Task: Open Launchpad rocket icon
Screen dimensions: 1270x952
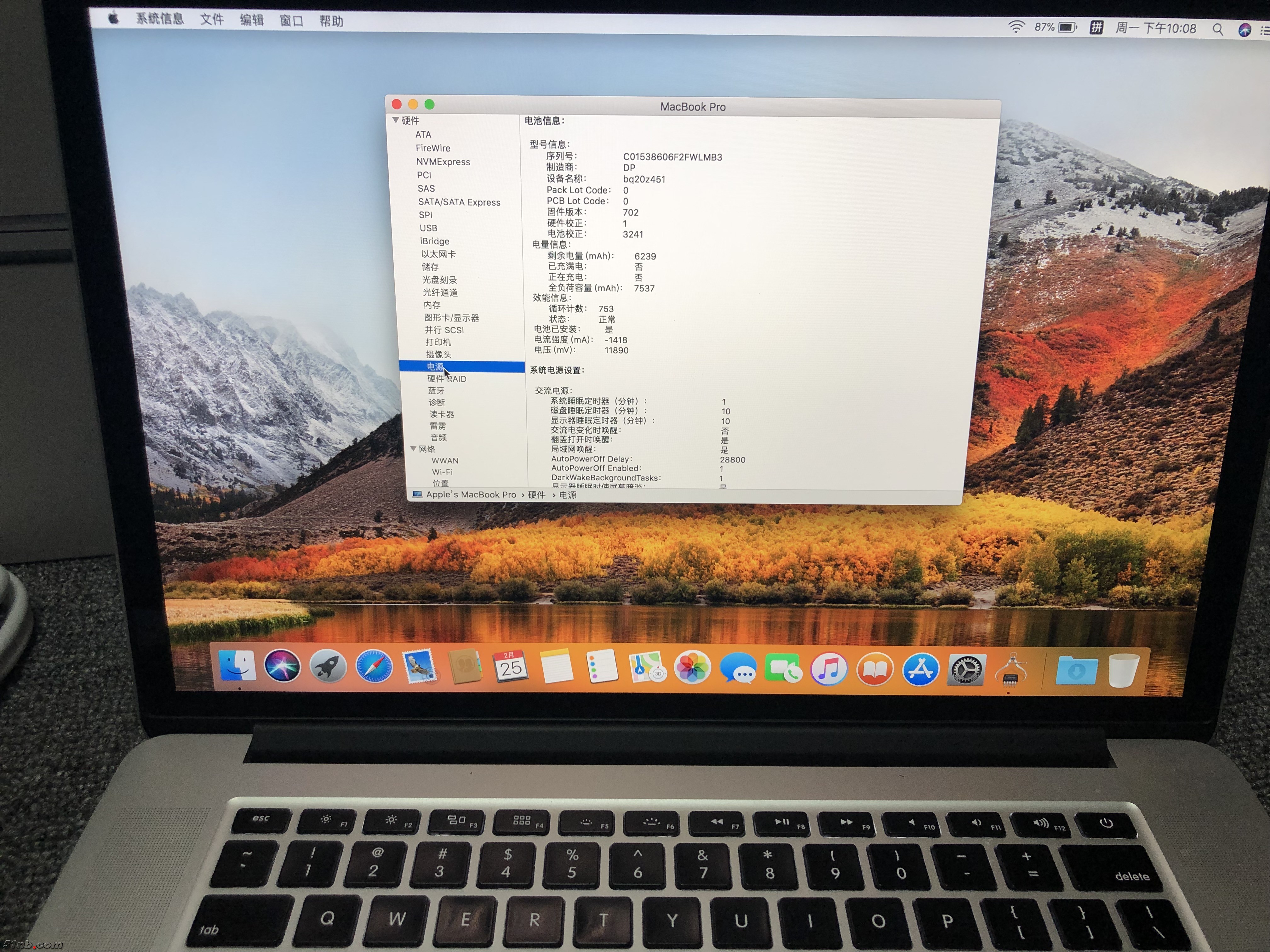Action: [x=328, y=667]
